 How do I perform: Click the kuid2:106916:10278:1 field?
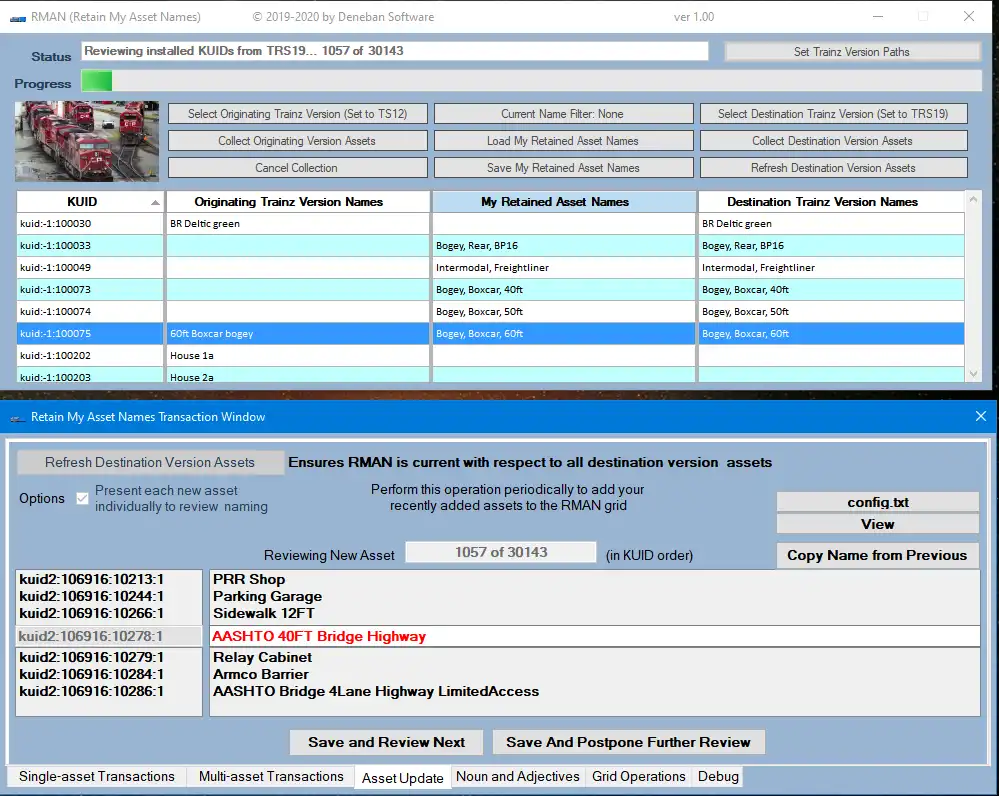click(109, 636)
